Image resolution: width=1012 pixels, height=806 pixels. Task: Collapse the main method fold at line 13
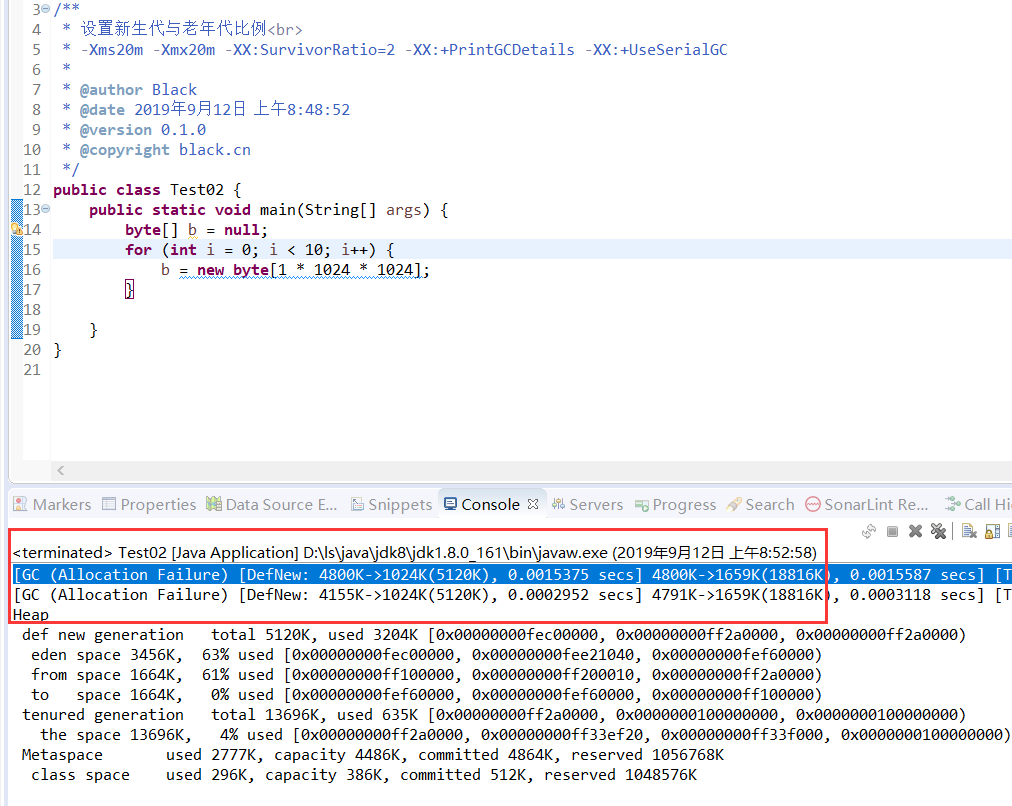tap(45, 208)
